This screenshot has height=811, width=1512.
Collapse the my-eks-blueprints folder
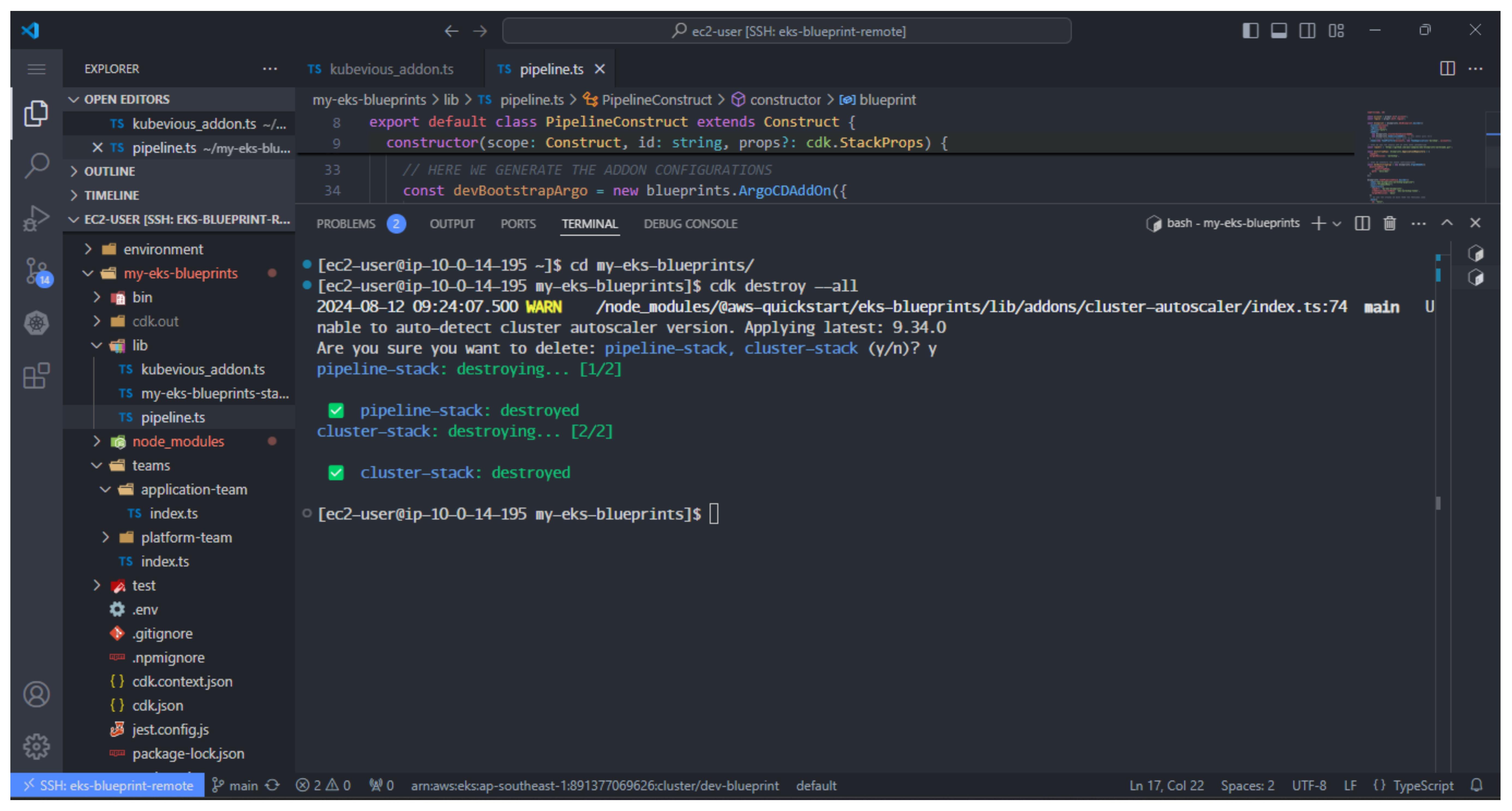[x=179, y=274]
